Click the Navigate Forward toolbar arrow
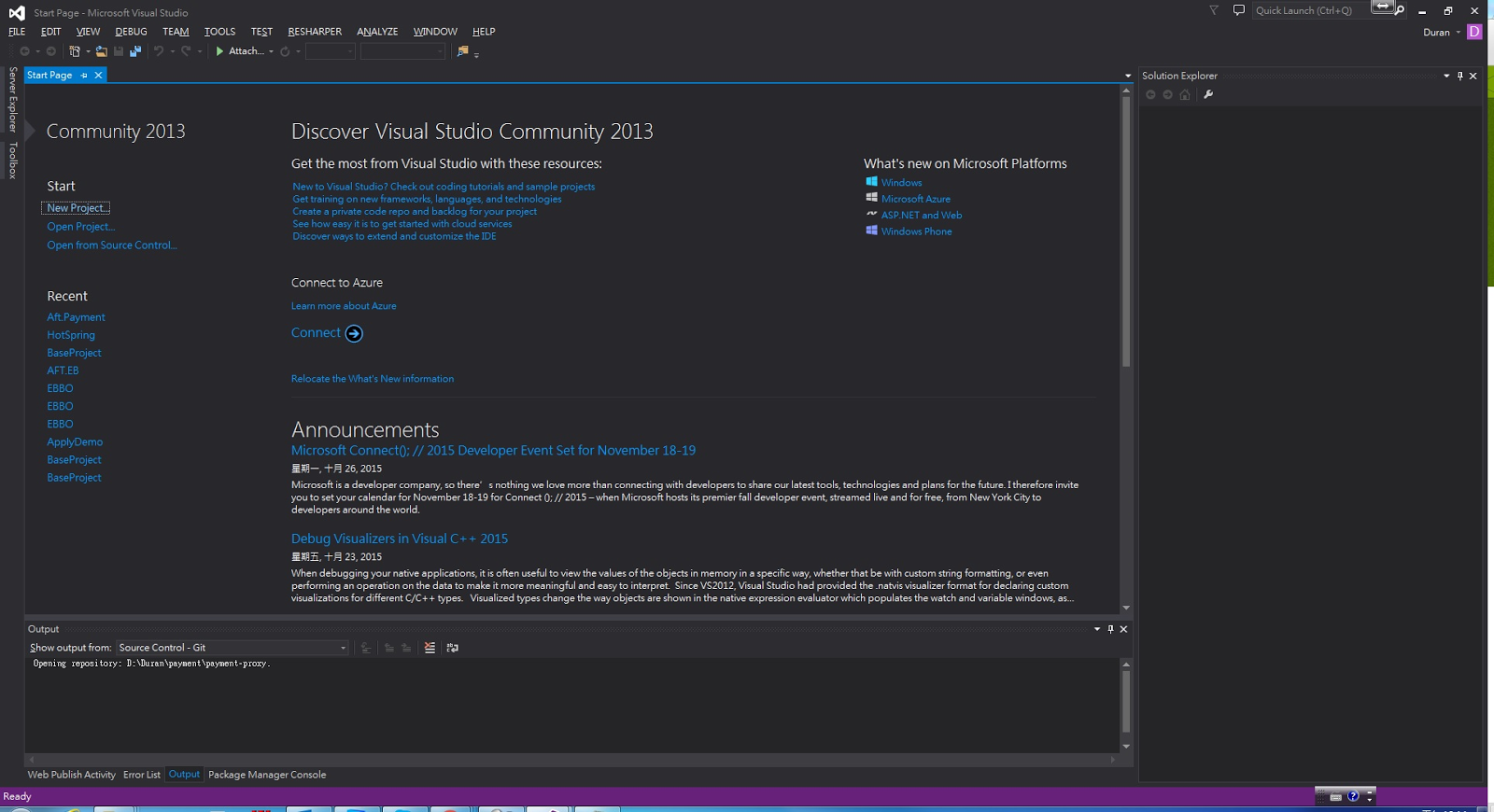 [x=50, y=51]
